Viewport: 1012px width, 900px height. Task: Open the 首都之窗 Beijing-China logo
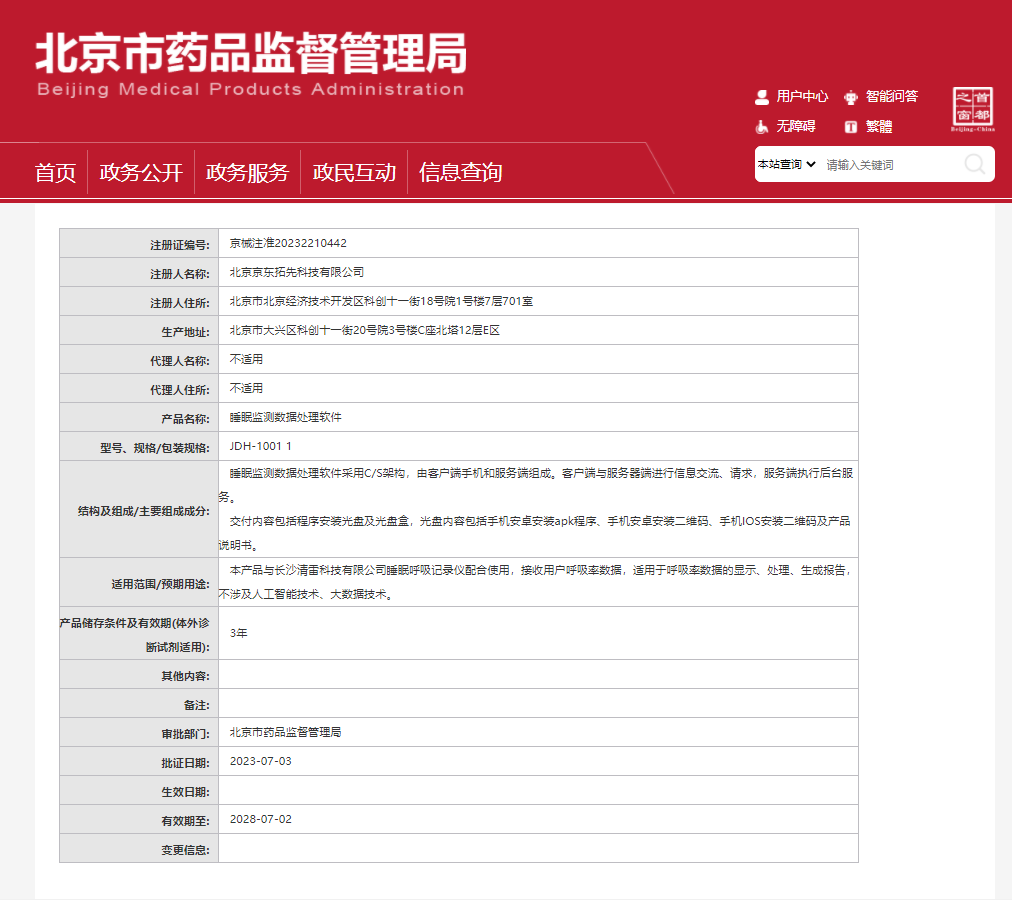pos(972,109)
